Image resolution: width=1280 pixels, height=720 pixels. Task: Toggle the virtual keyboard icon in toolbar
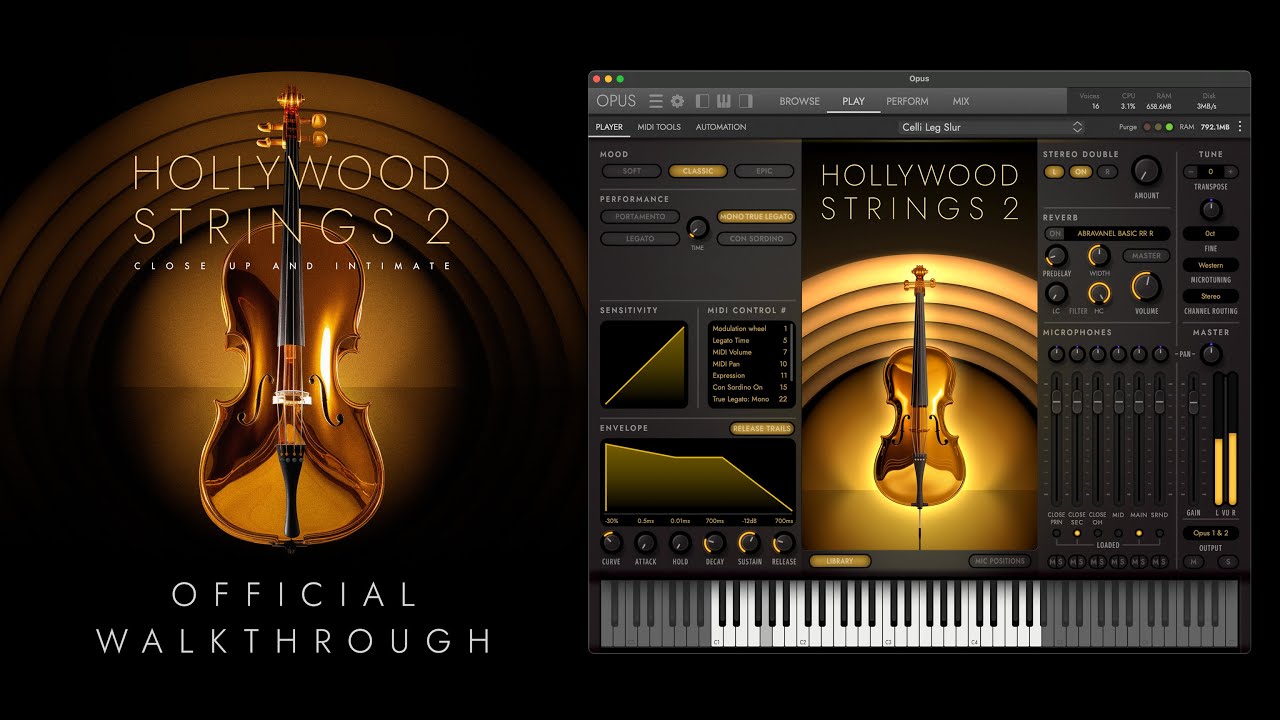click(724, 101)
